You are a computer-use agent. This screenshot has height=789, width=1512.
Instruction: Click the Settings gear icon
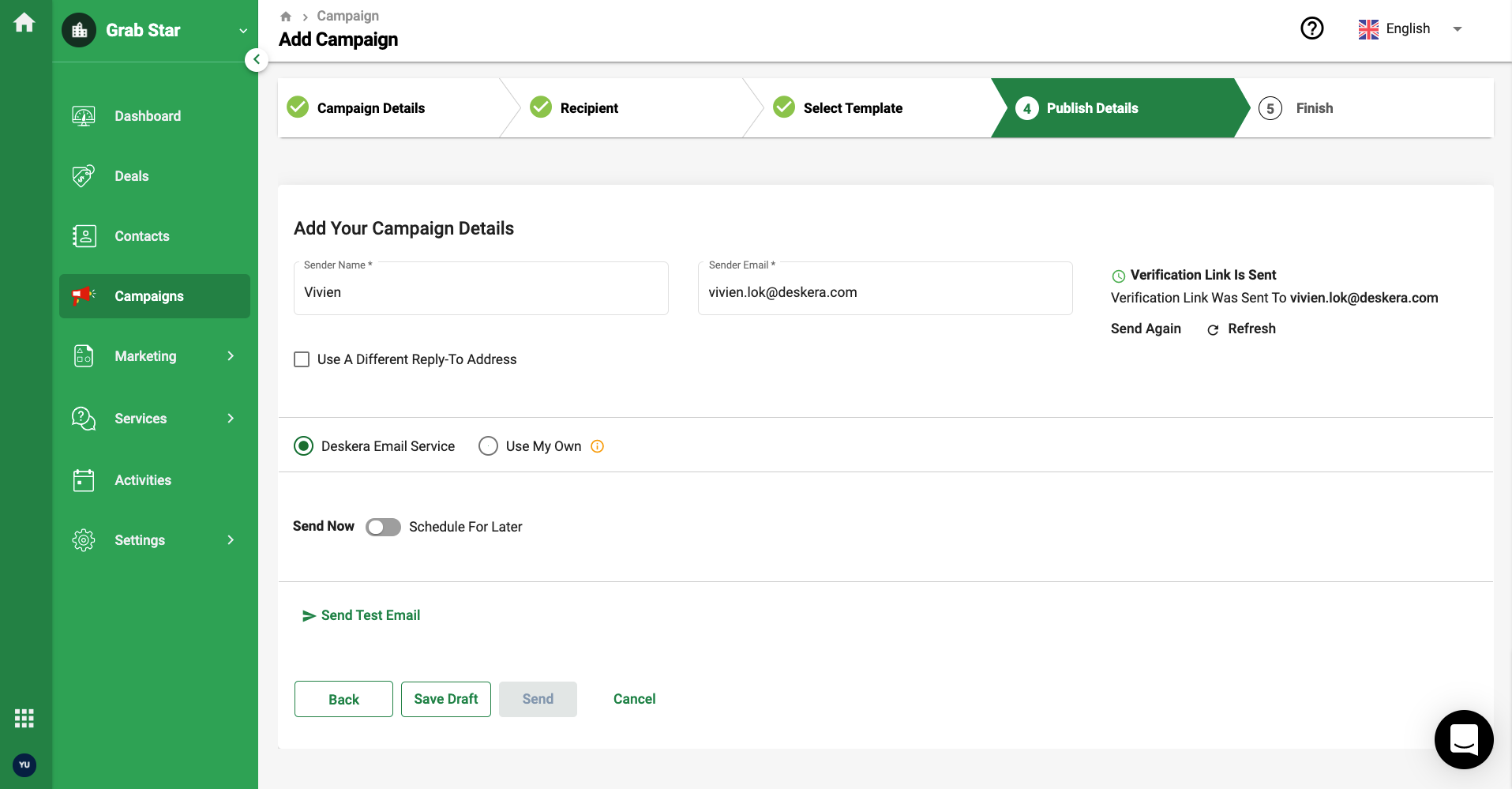click(84, 540)
